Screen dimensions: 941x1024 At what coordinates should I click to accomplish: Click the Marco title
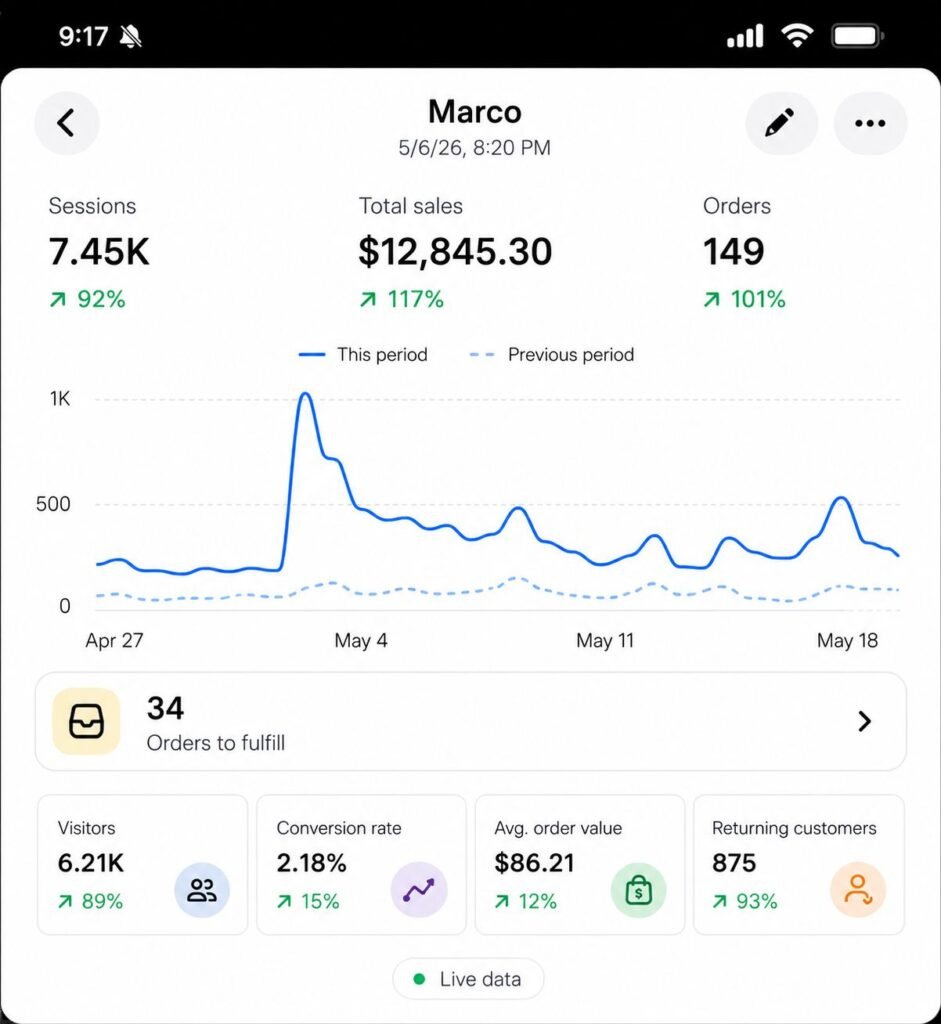pos(475,112)
